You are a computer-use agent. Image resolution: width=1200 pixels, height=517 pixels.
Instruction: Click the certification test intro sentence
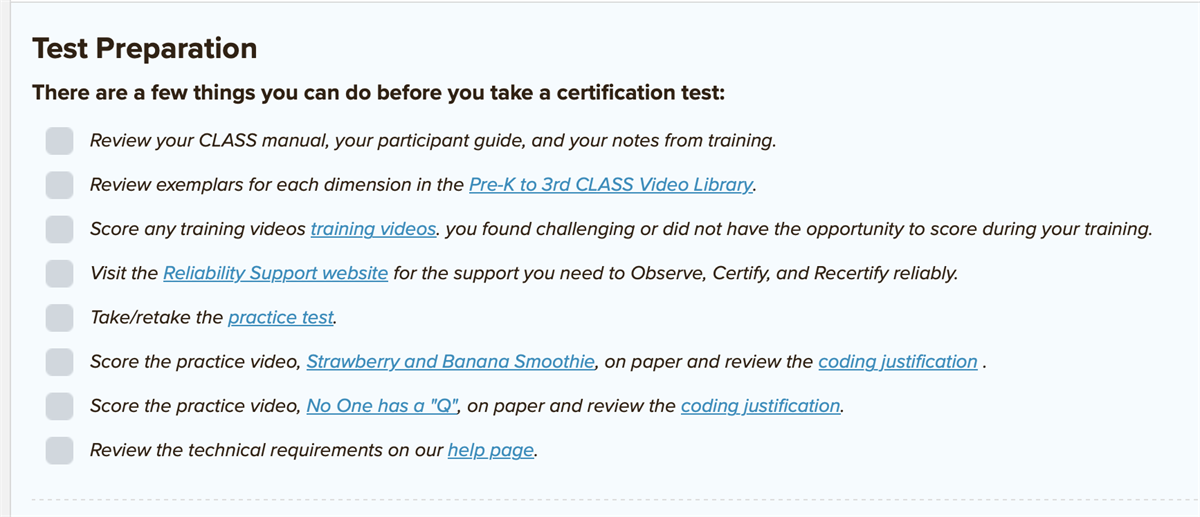click(x=378, y=93)
